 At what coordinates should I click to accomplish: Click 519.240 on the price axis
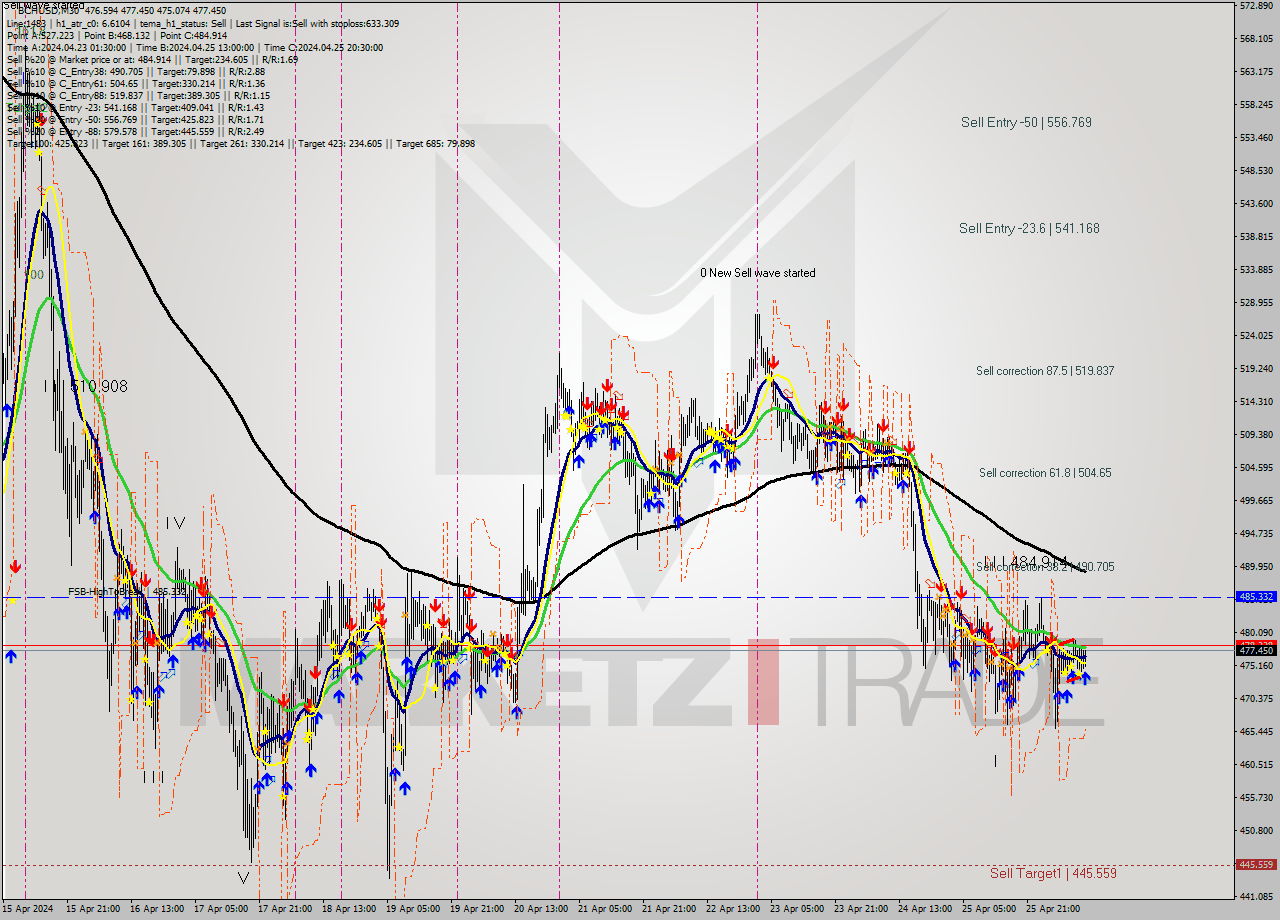[x=1256, y=369]
